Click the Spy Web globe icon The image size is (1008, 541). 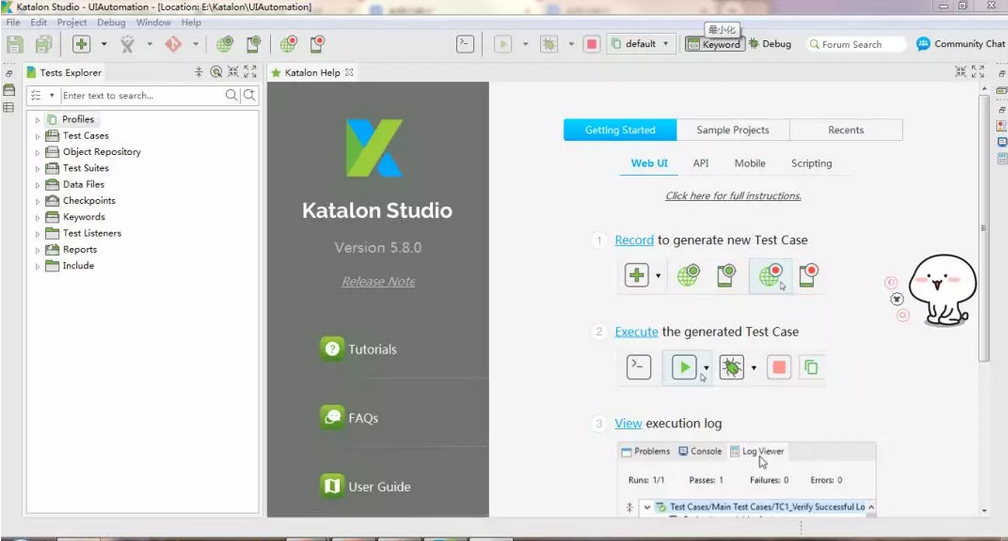click(224, 44)
